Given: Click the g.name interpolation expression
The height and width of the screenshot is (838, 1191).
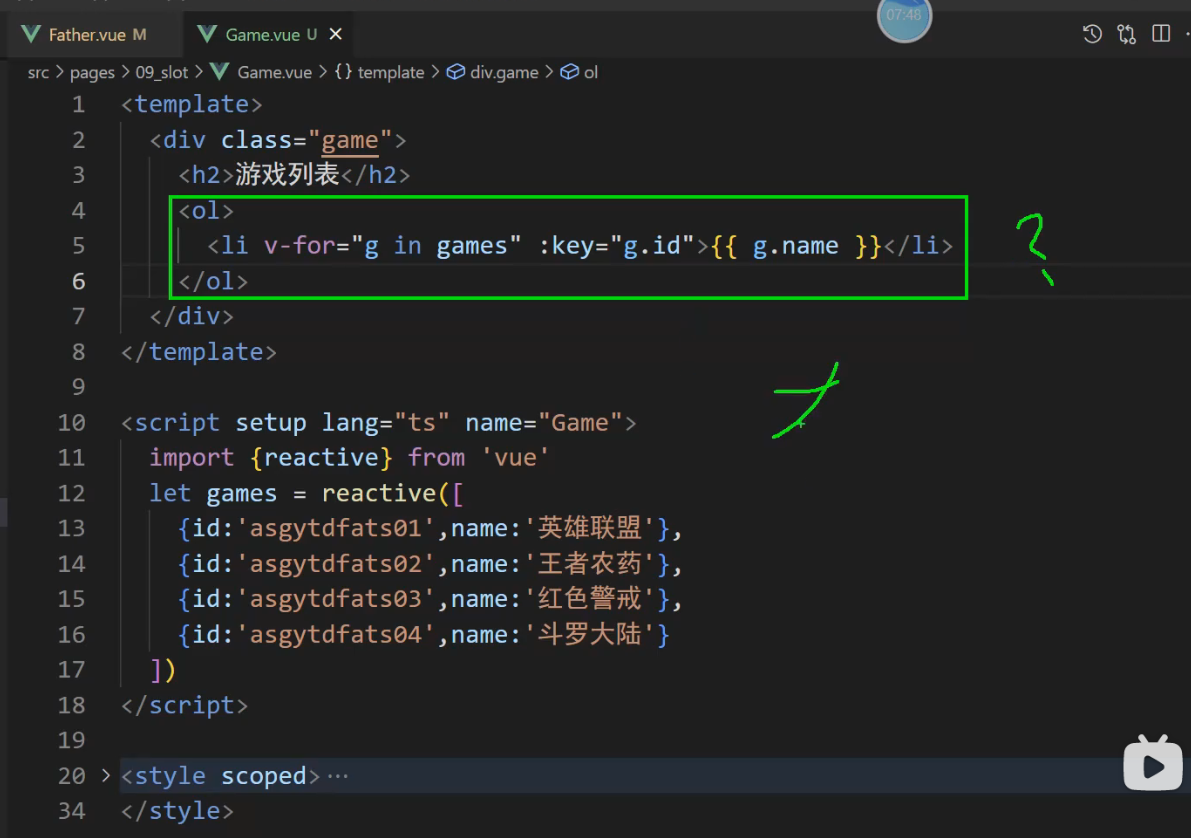Looking at the screenshot, I should 795,245.
